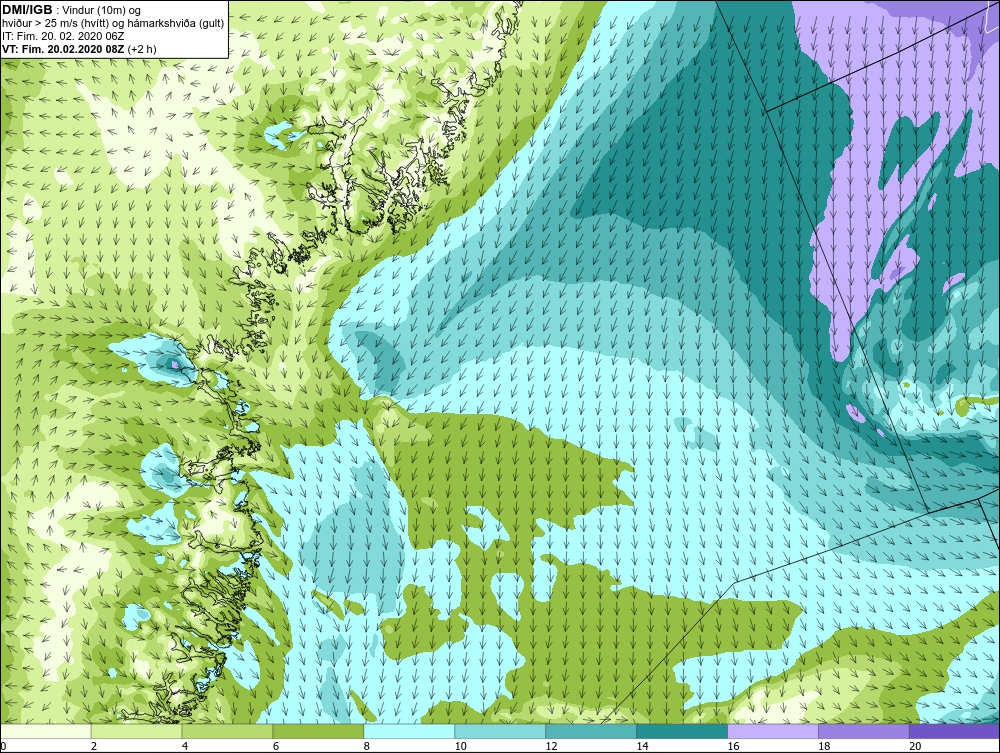The height and width of the screenshot is (753, 1000).
Task: Click the legend scale label 10
Action: (x=460, y=746)
